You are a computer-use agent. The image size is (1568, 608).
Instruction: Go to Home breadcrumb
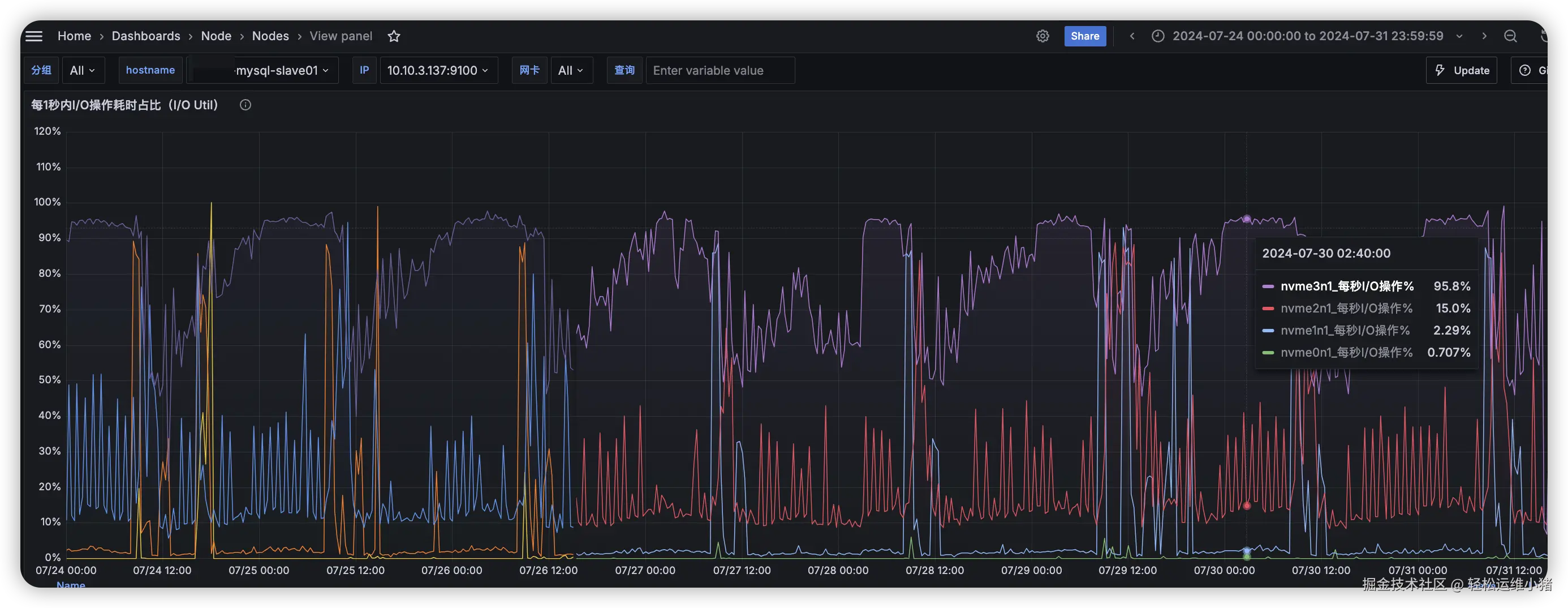point(74,36)
